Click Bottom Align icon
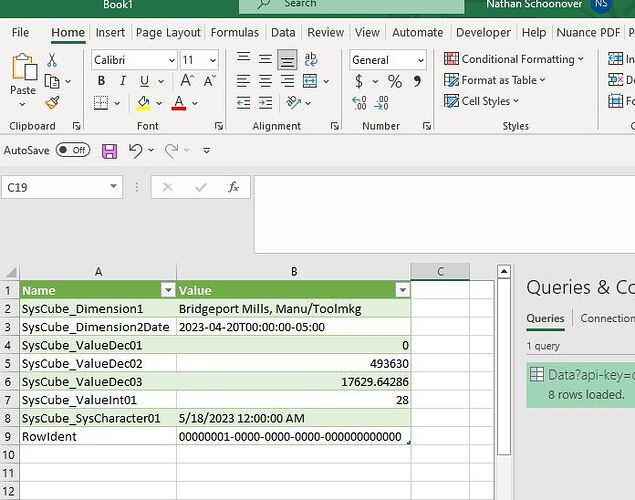 [287, 60]
